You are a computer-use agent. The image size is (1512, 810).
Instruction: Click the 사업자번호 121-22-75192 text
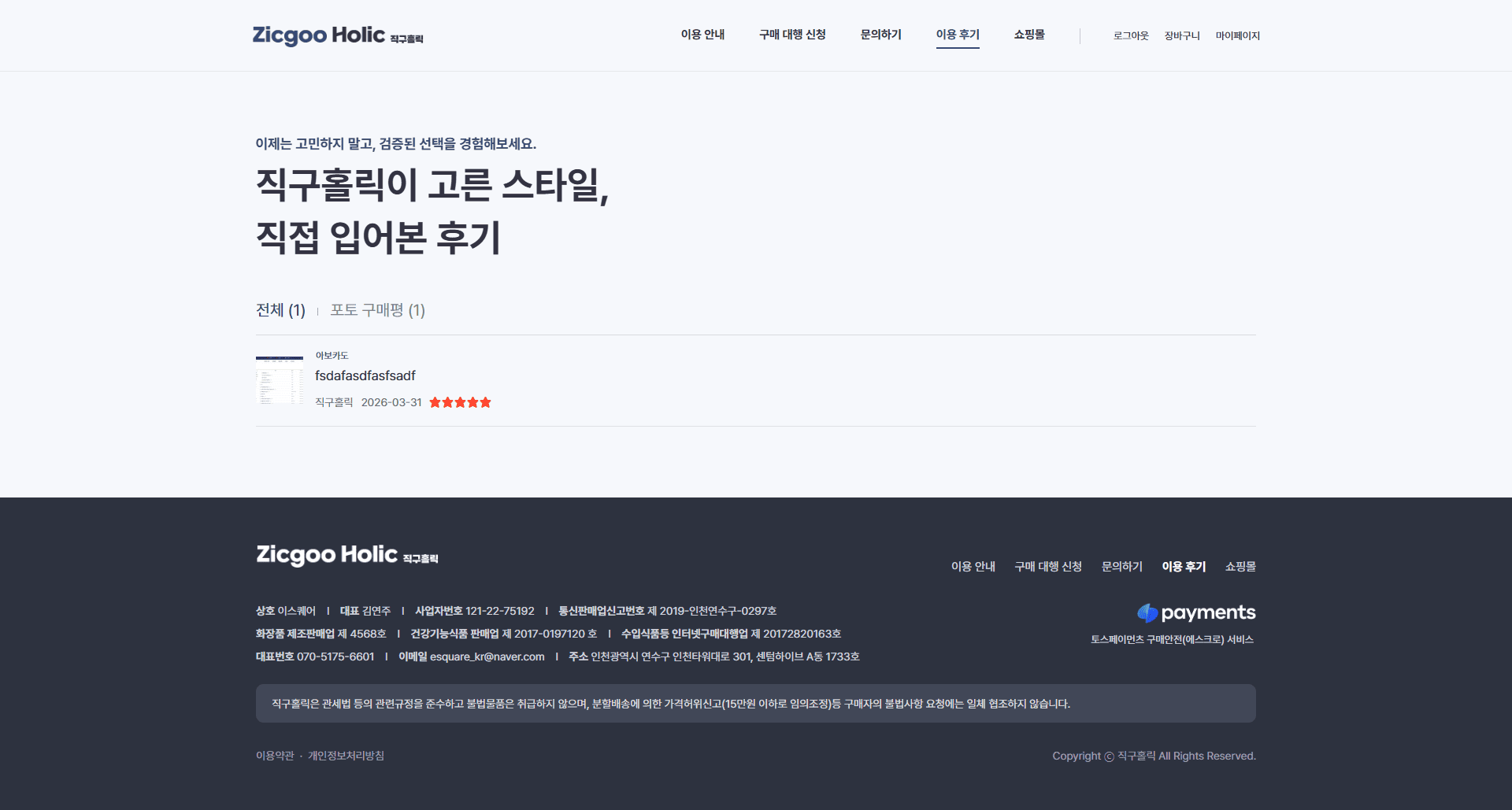point(474,611)
